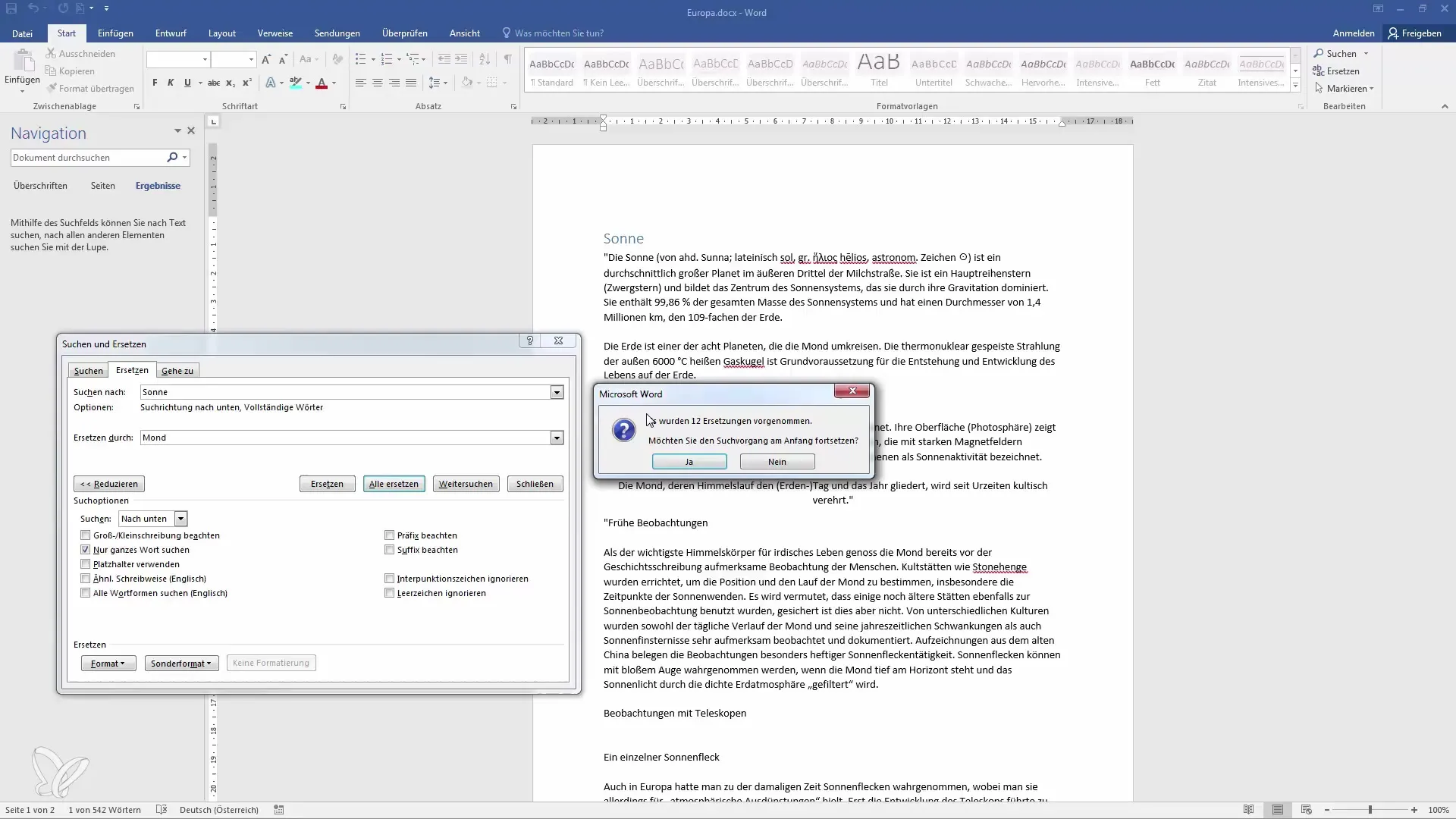Click Nein in Microsoft Word dialog

click(778, 462)
